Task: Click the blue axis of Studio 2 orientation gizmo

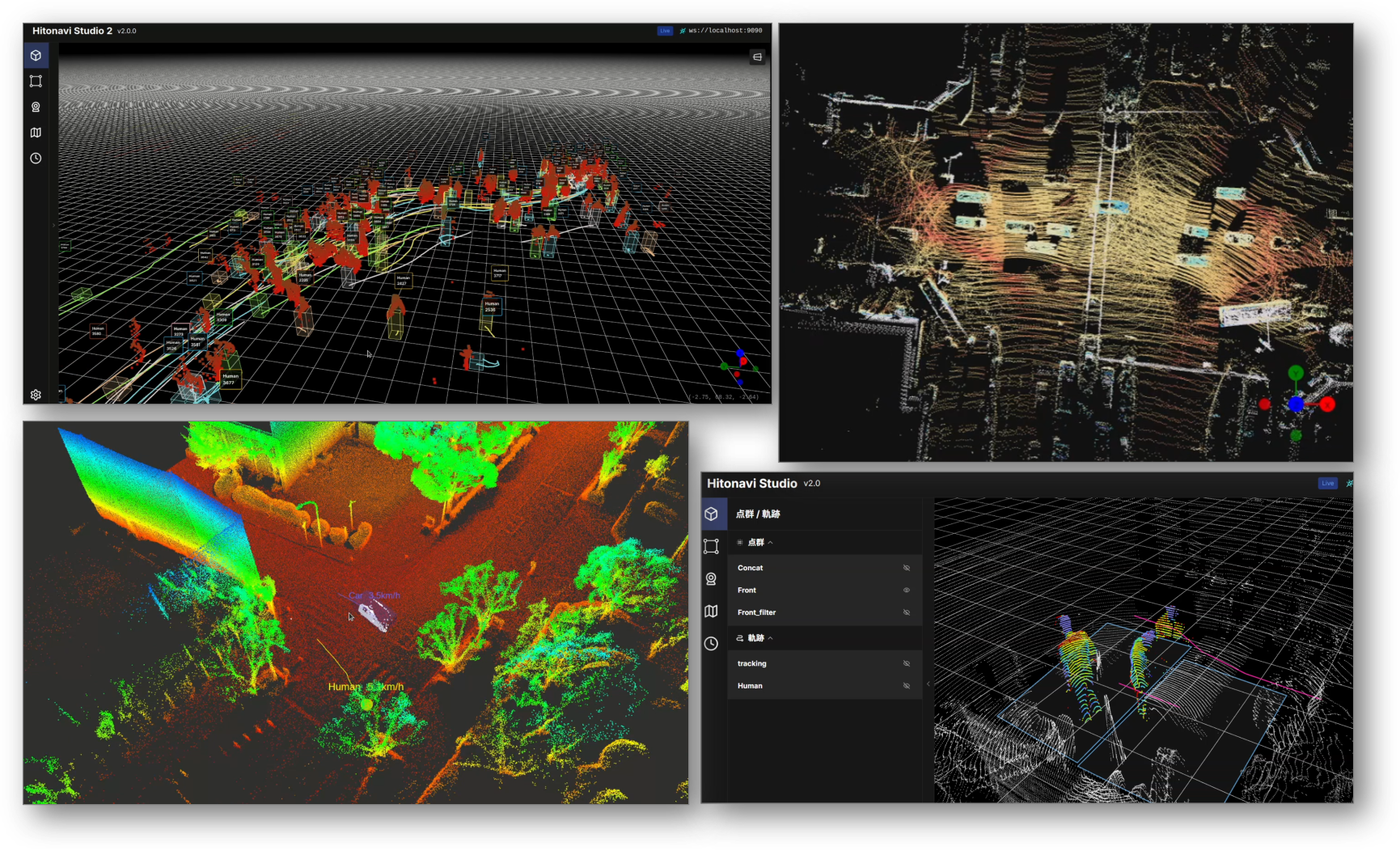Action: [740, 354]
